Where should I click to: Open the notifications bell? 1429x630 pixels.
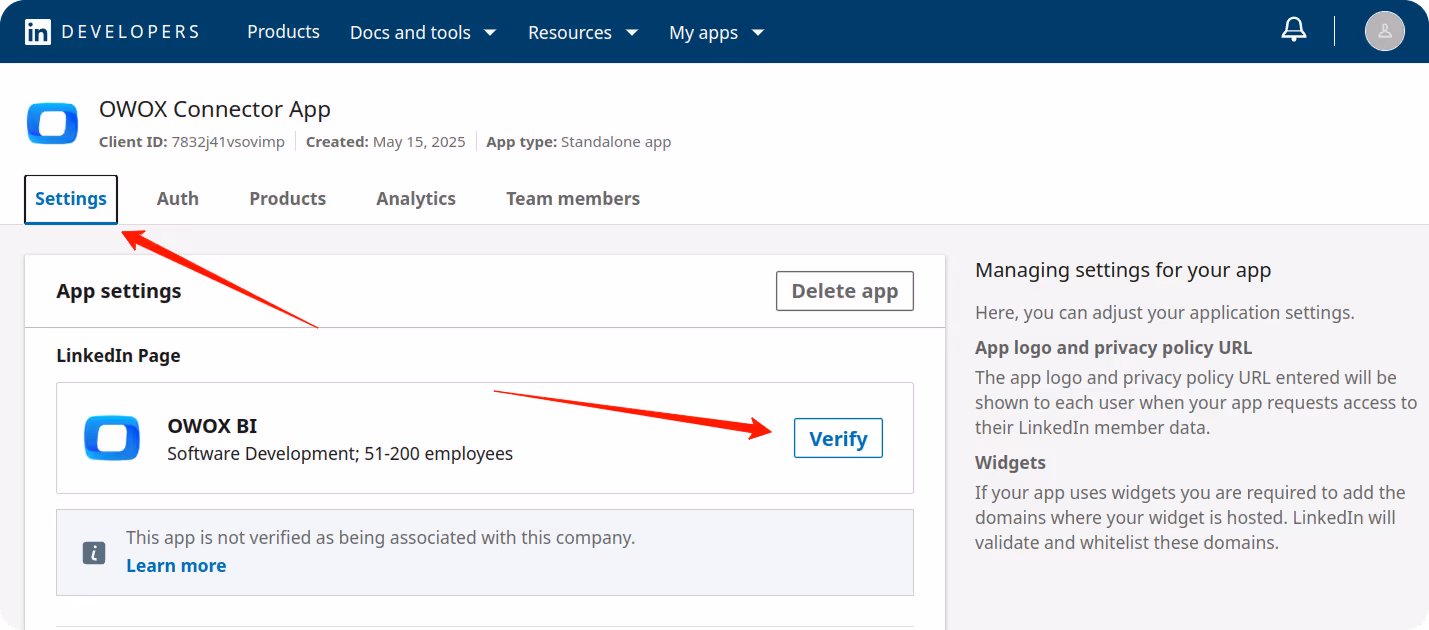click(x=1293, y=29)
